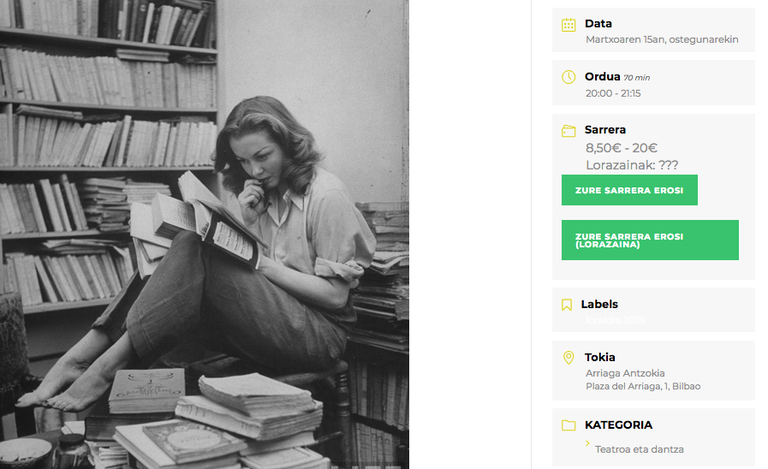Viewport: 768px width, 469px height.
Task: Click ZURE SARRERA EROSI (LORAZAINA) button
Action: [650, 240]
